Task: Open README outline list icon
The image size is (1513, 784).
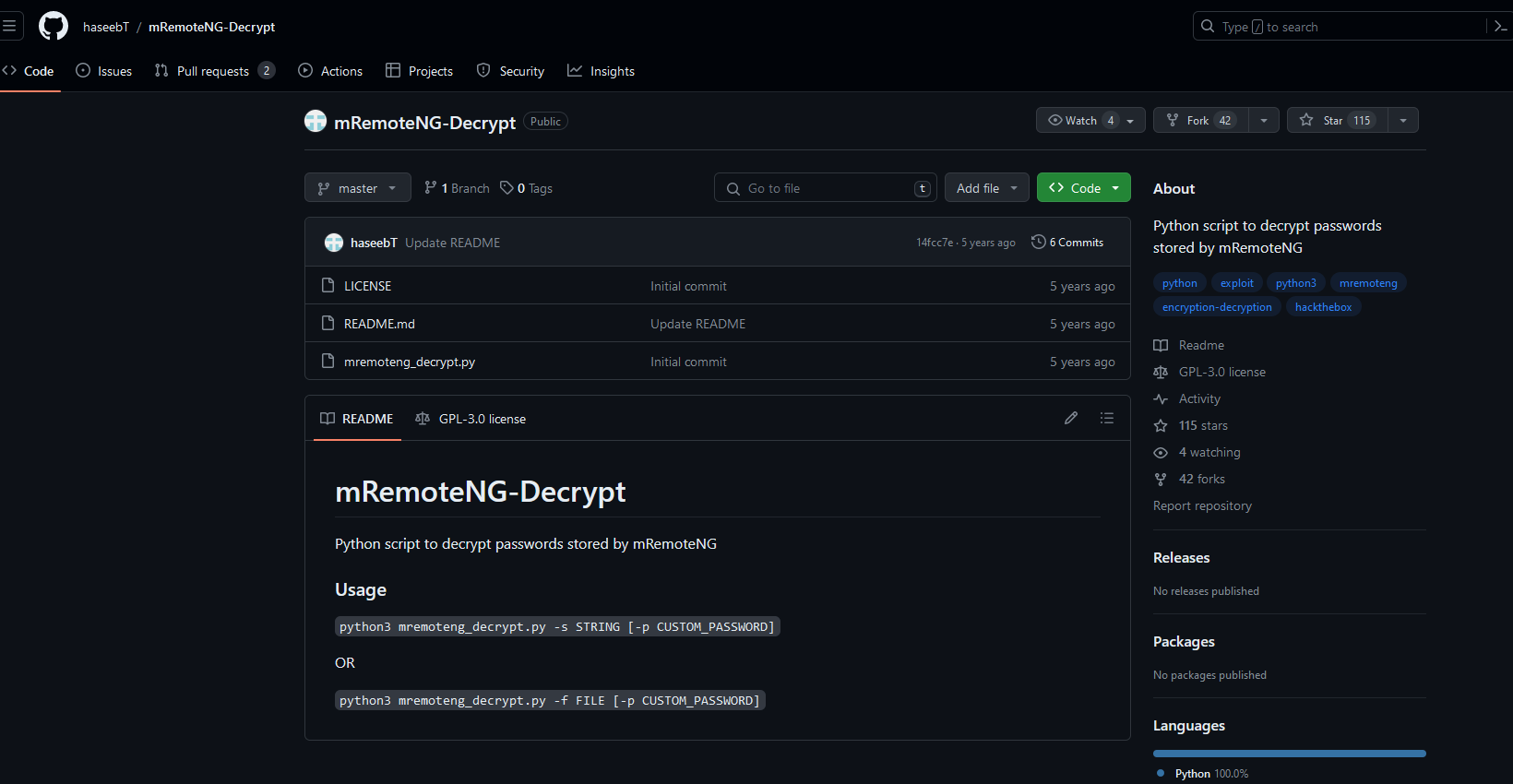Action: [1107, 418]
